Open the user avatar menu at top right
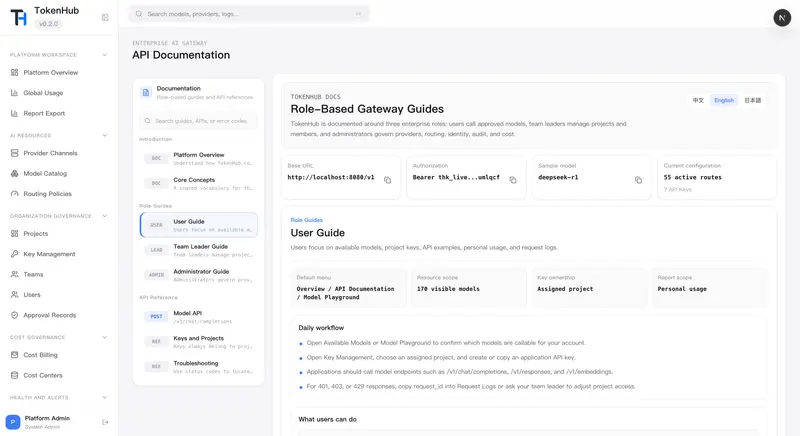800x436 pixels. (782, 18)
